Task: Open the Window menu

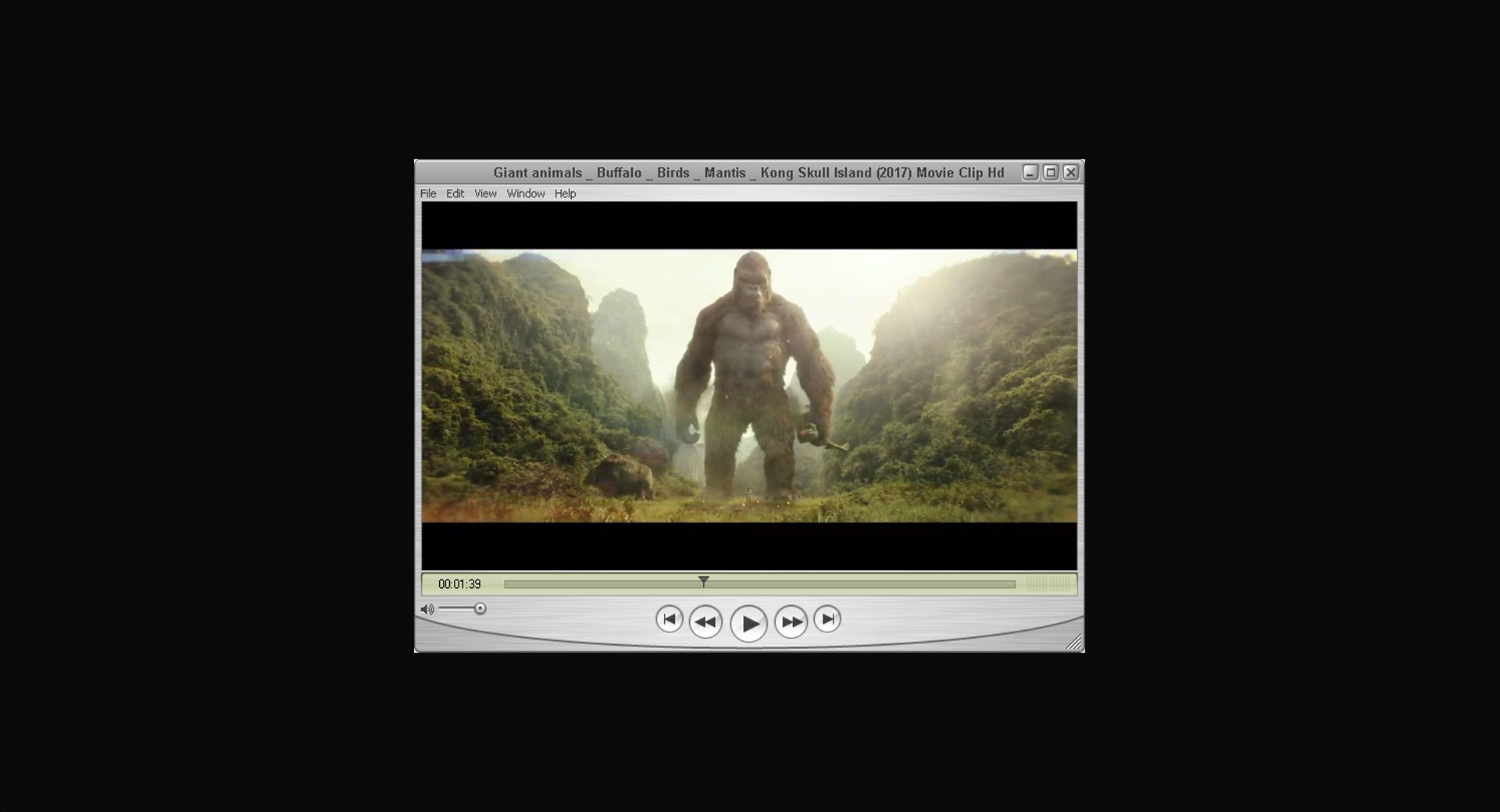Action: 526,194
